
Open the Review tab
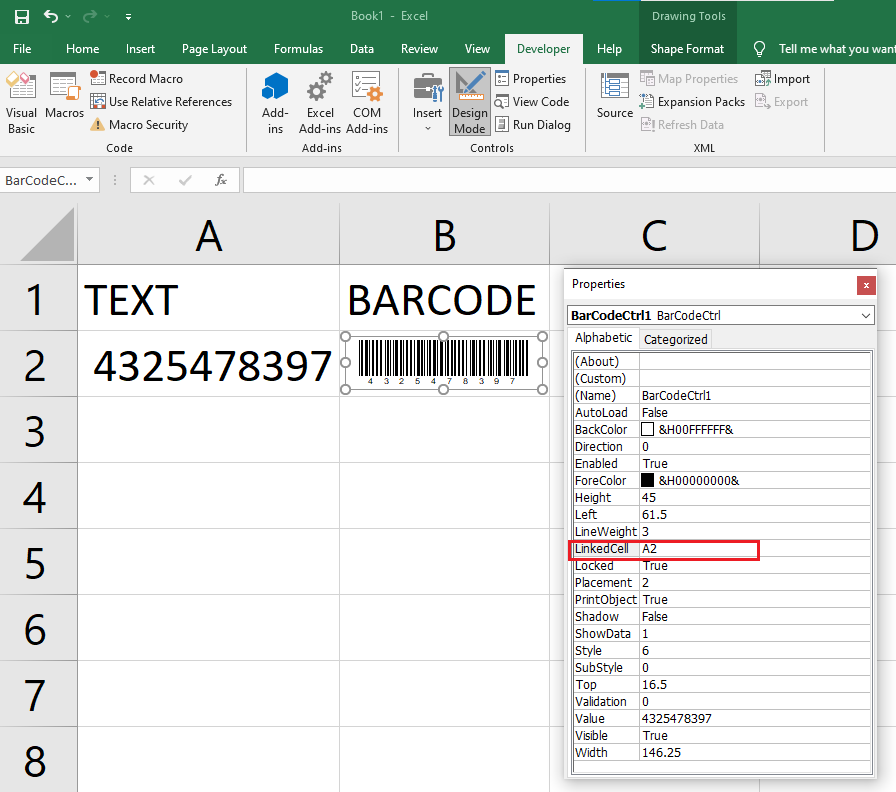click(x=419, y=49)
